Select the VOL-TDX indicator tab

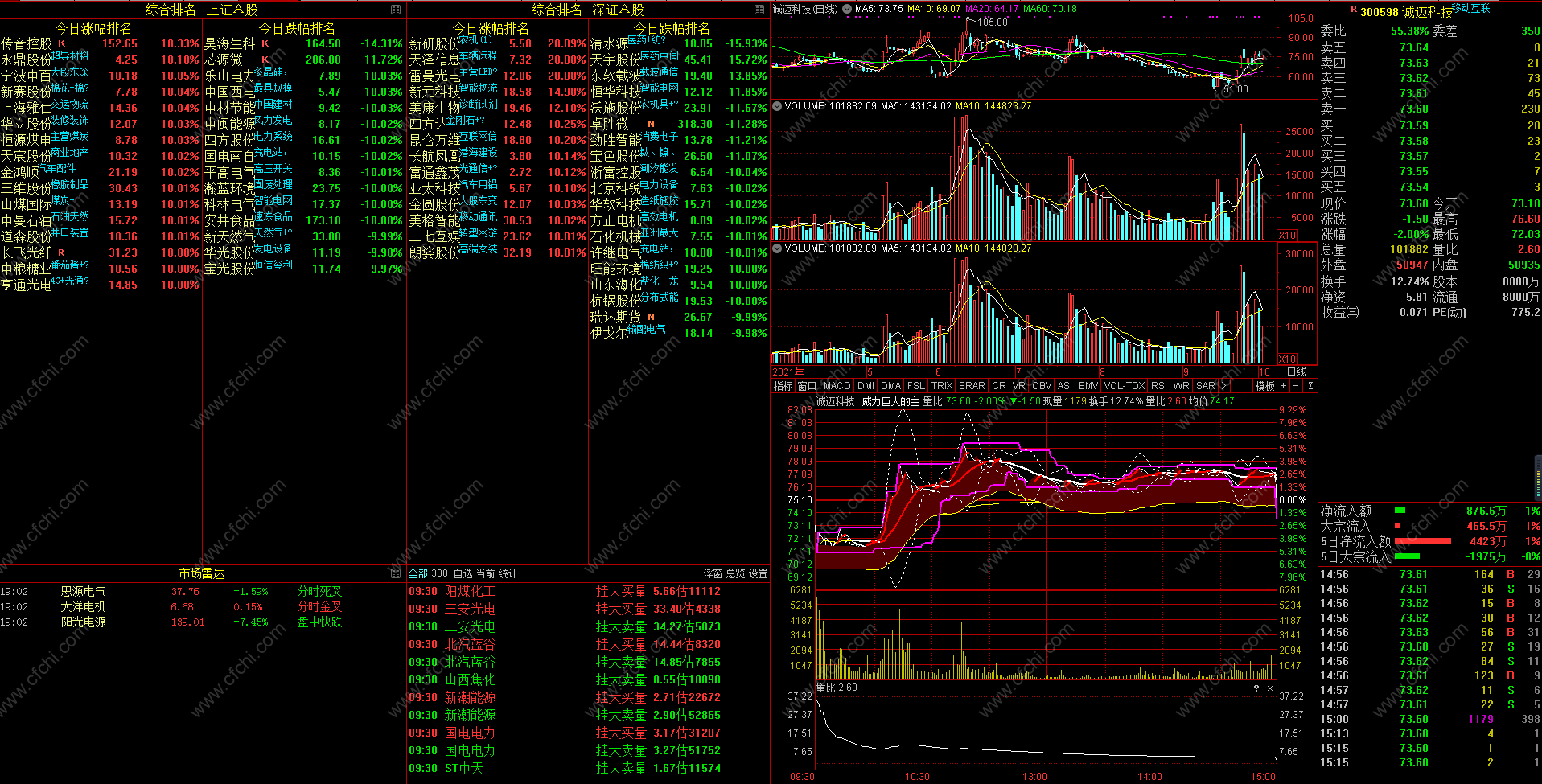1125,386
